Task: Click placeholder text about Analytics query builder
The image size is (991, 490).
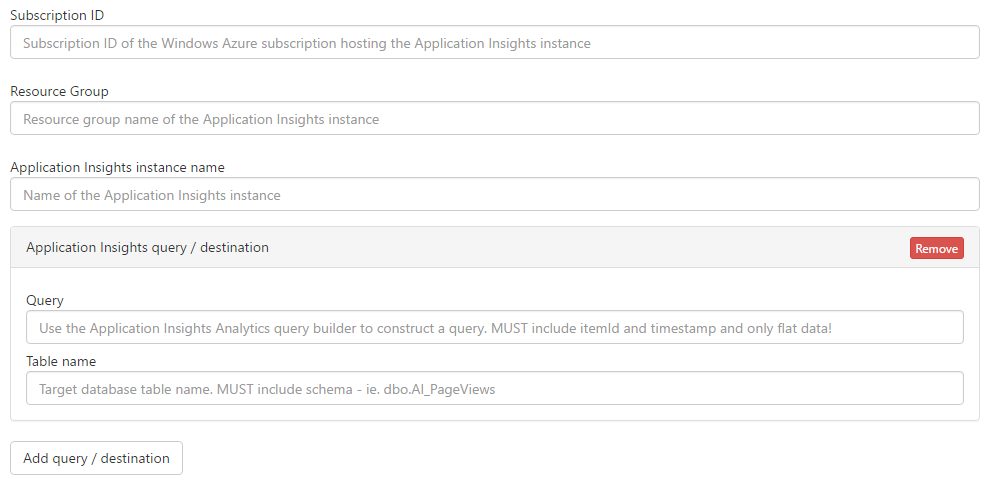Action: point(435,328)
